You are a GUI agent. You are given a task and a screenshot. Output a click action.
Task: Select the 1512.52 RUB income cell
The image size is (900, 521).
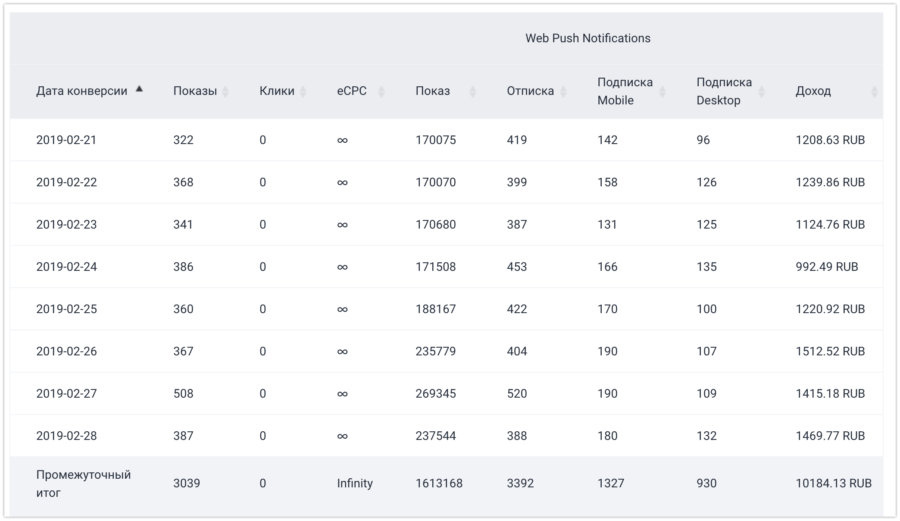coord(830,351)
